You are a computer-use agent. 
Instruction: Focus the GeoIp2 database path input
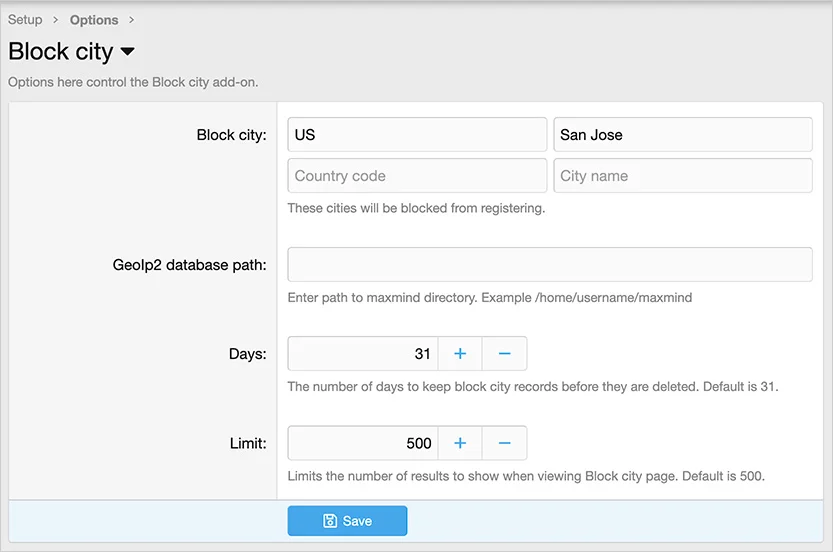(549, 265)
